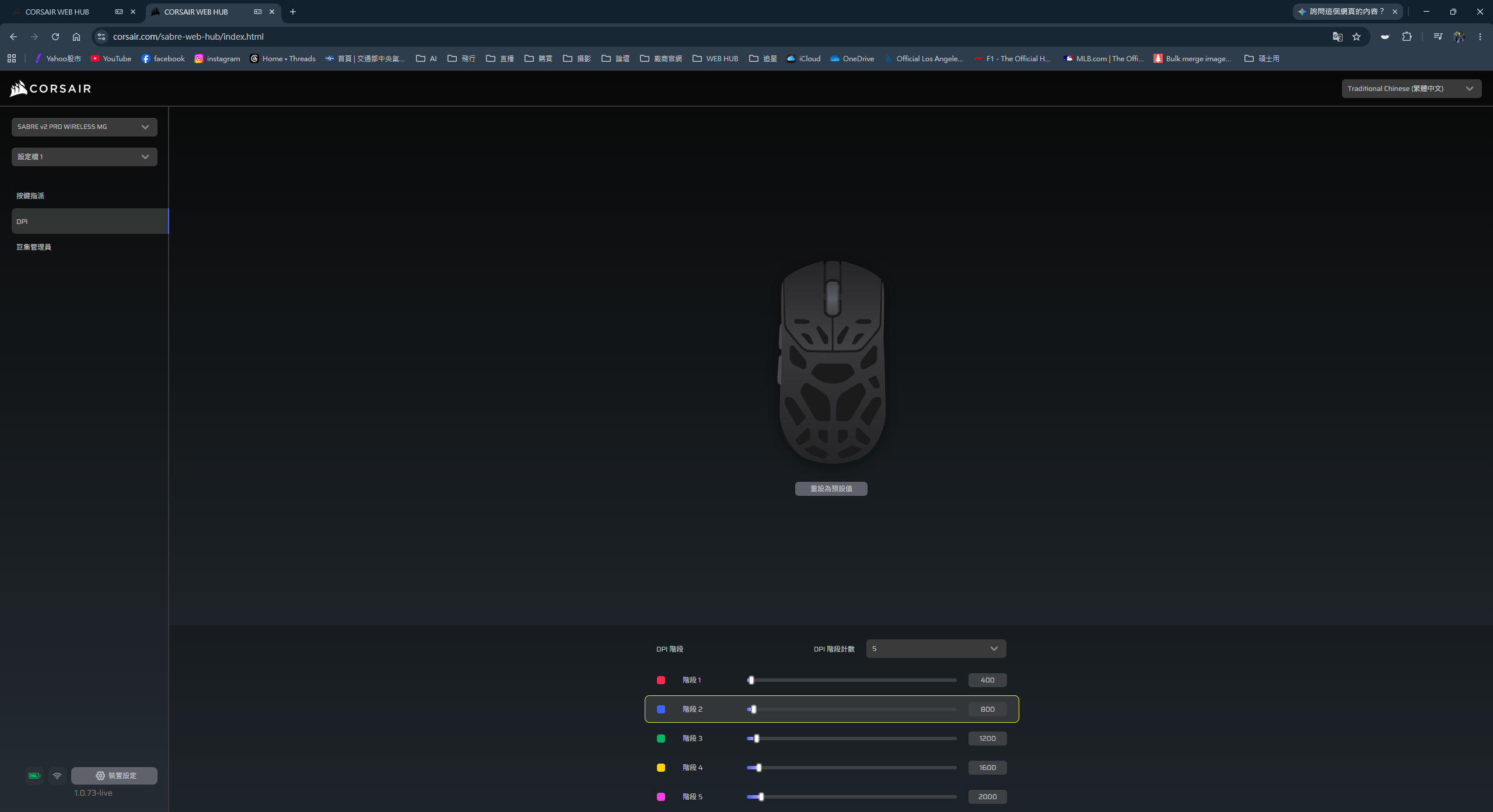This screenshot has height=812, width=1493.
Task: Open the 設定檔 1 profile dropdown
Action: [x=84, y=156]
